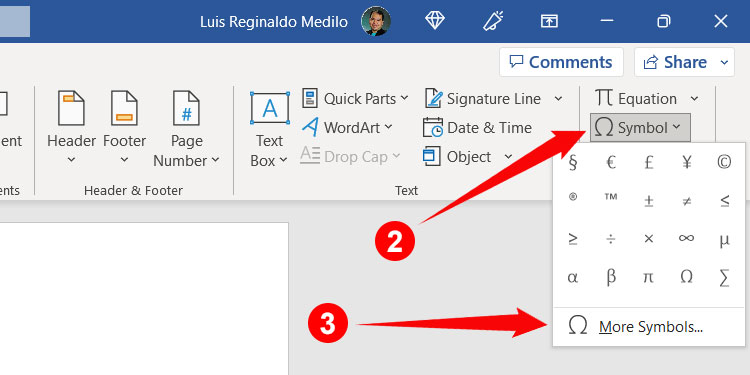Click inside the blank document page
The image size is (750, 375).
click(x=143, y=298)
